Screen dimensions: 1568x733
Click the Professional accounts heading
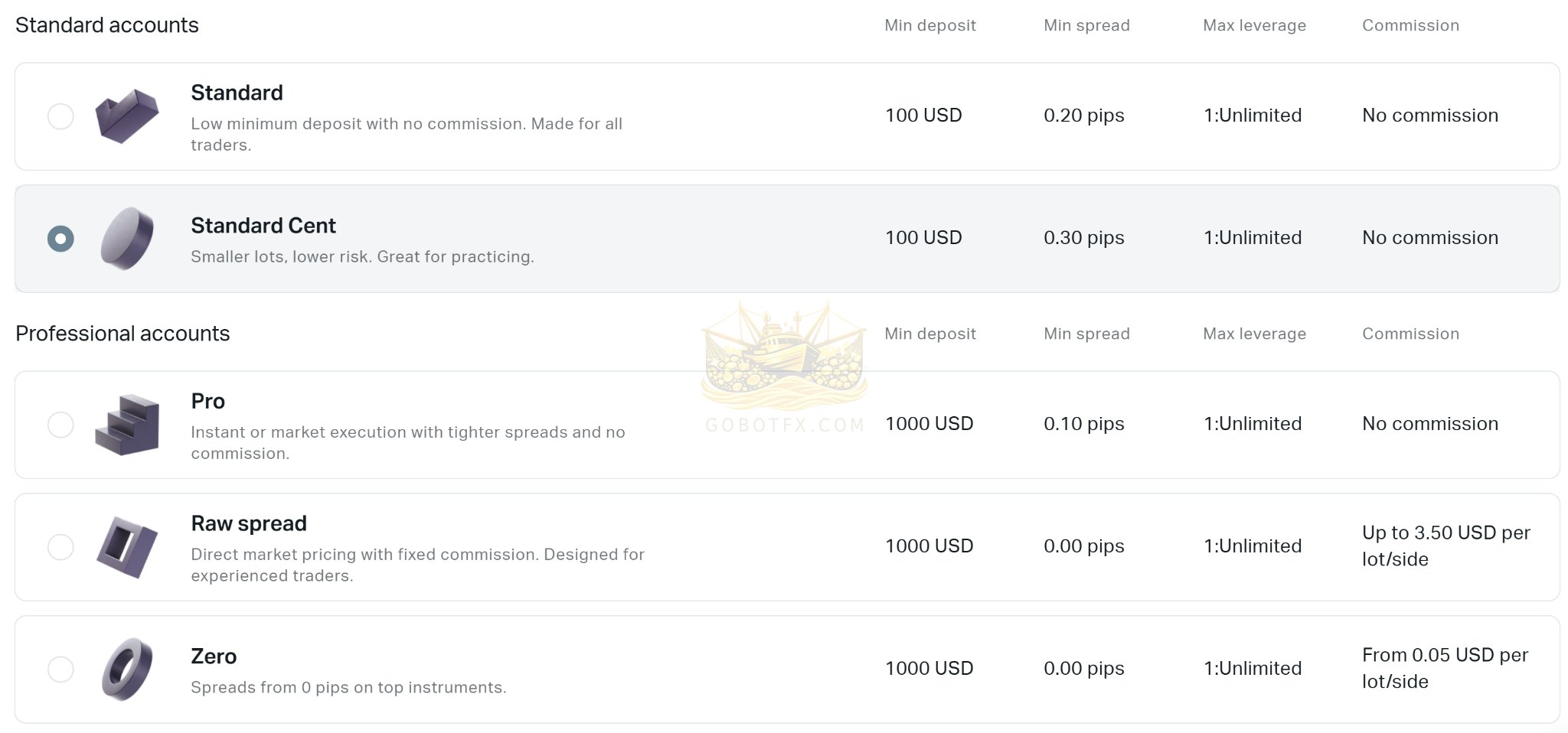pyautogui.click(x=123, y=334)
